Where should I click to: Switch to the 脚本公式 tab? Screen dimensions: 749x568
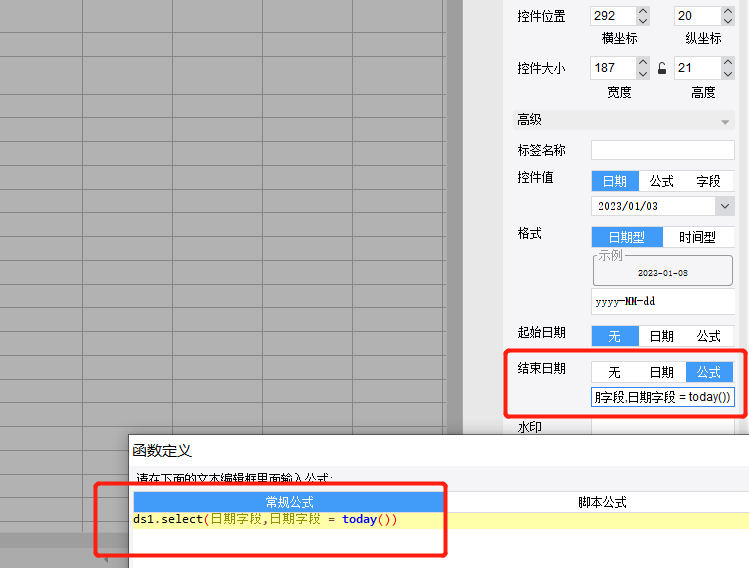coord(602,502)
